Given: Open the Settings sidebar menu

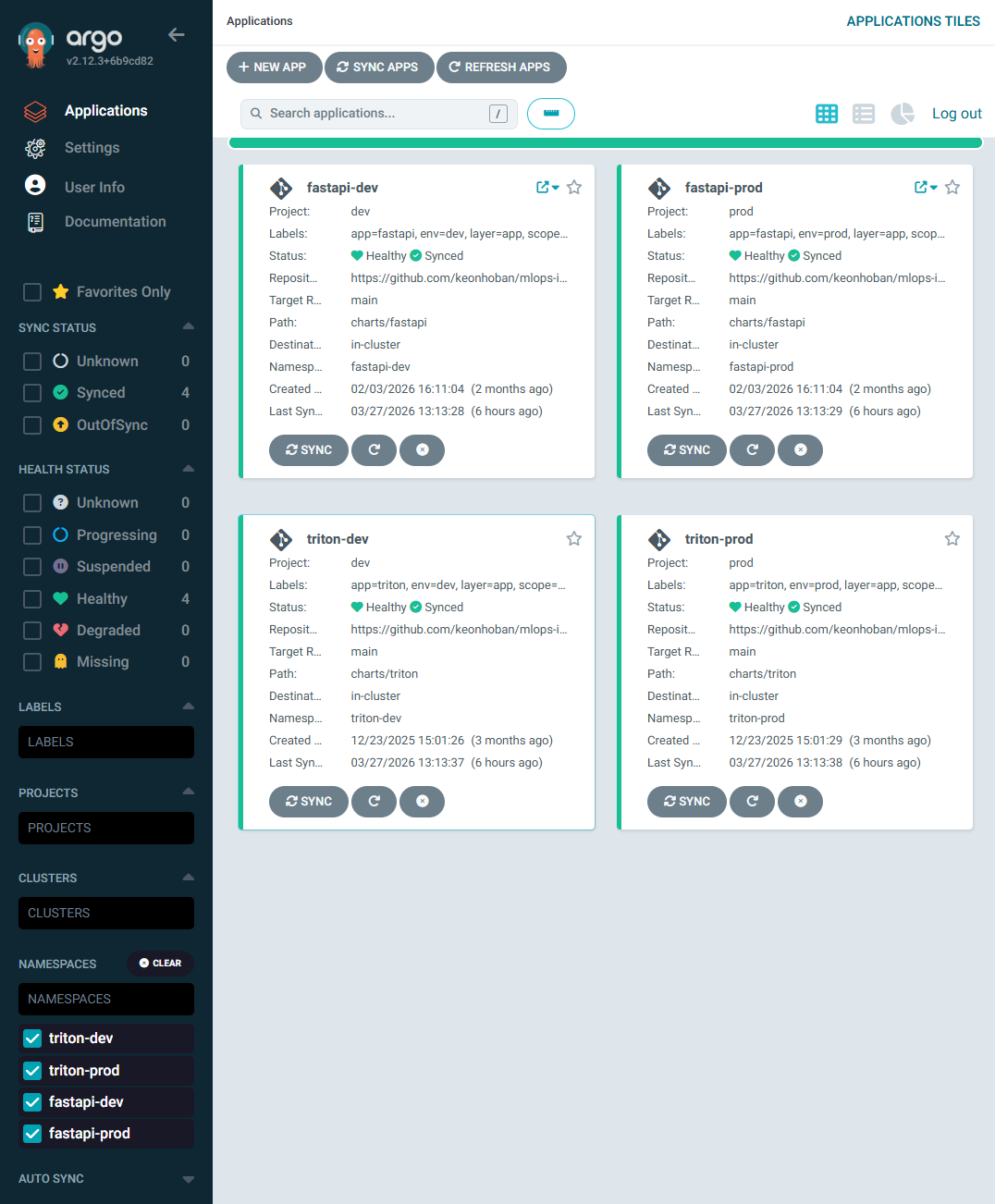Looking at the screenshot, I should 92,147.
